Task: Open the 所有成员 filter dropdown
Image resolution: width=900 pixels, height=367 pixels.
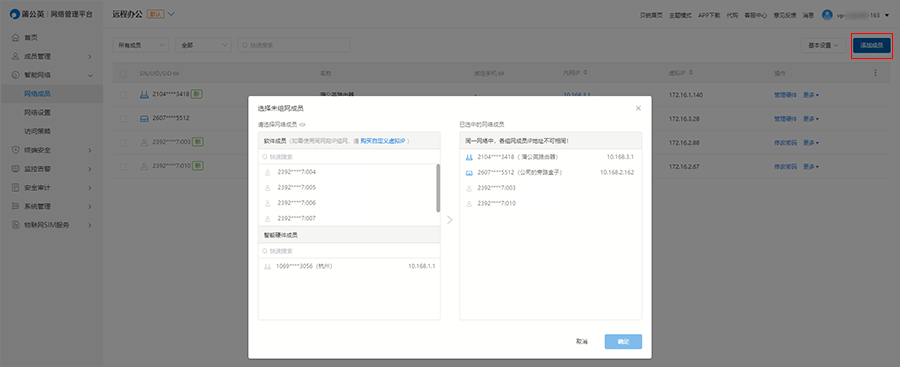Action: tap(141, 45)
